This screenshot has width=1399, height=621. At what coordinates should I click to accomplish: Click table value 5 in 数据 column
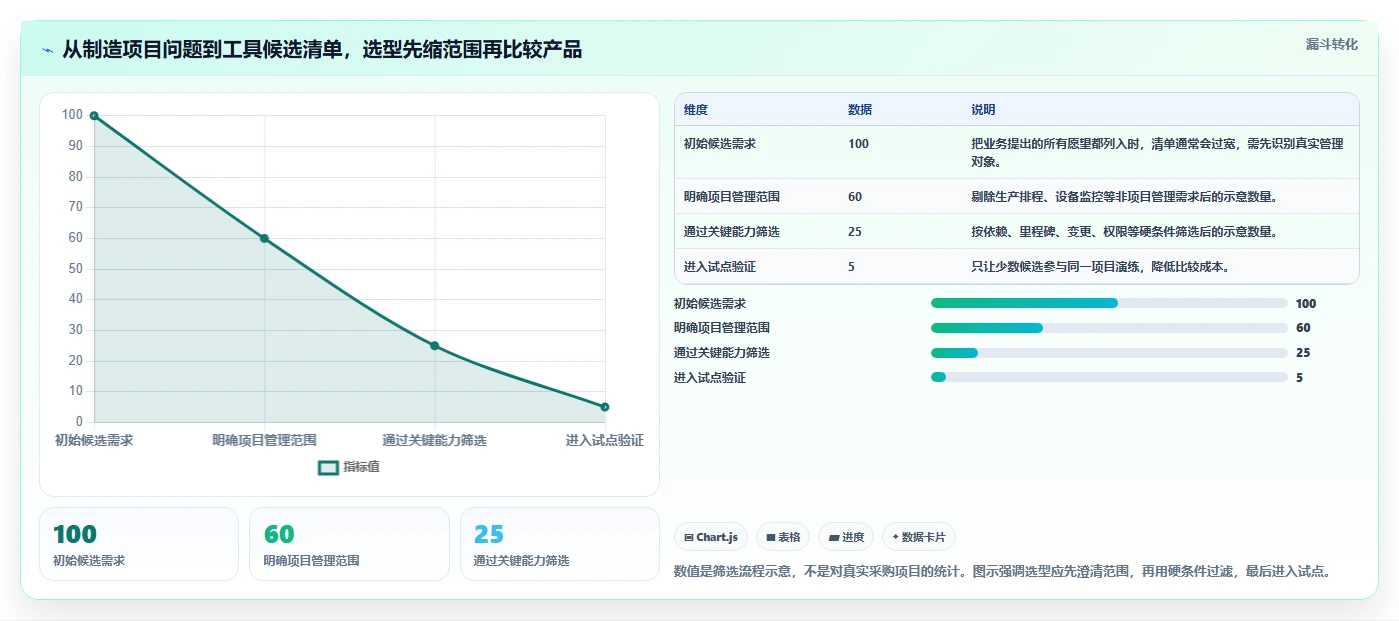click(851, 267)
